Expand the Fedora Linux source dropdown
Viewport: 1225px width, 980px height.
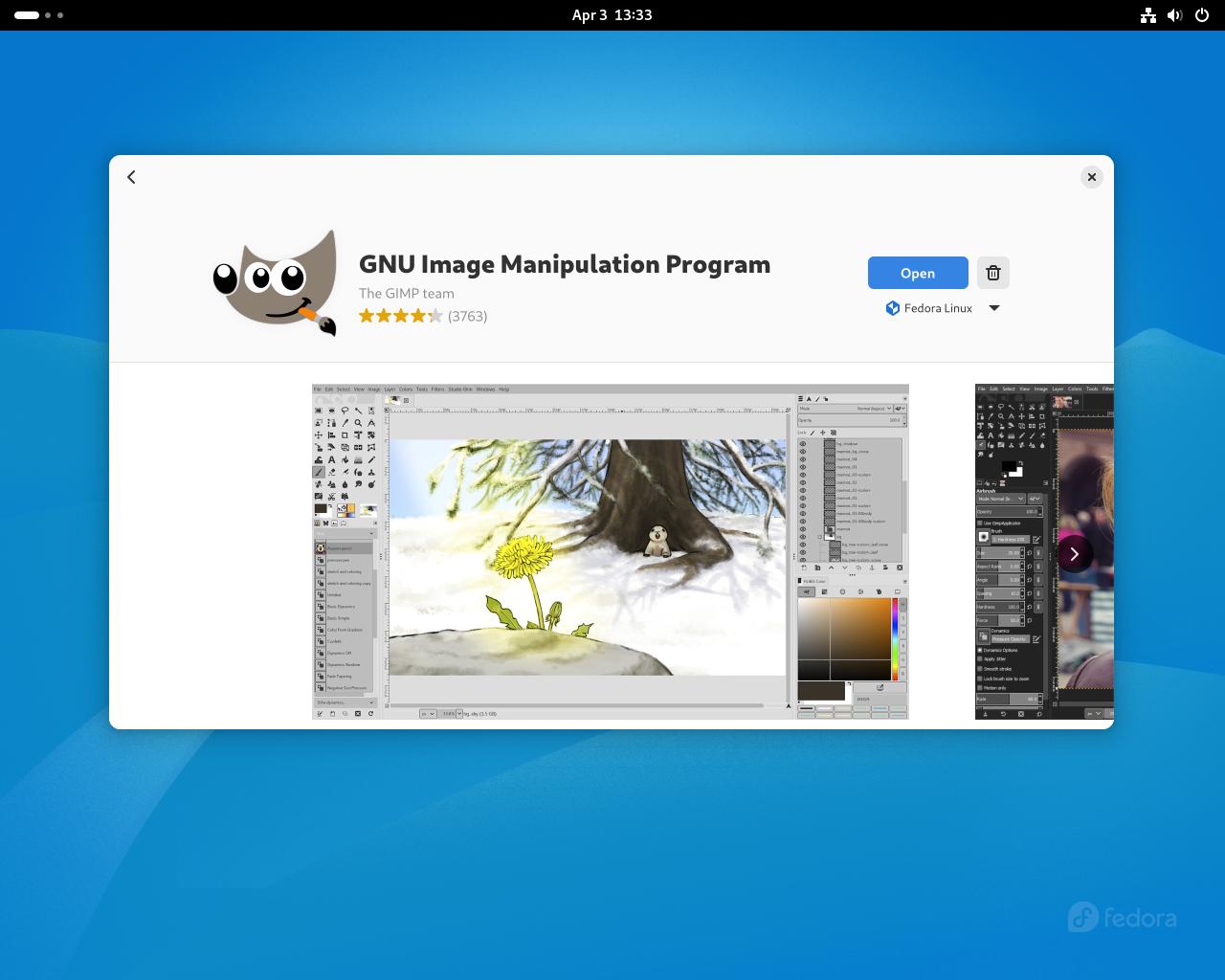point(994,308)
